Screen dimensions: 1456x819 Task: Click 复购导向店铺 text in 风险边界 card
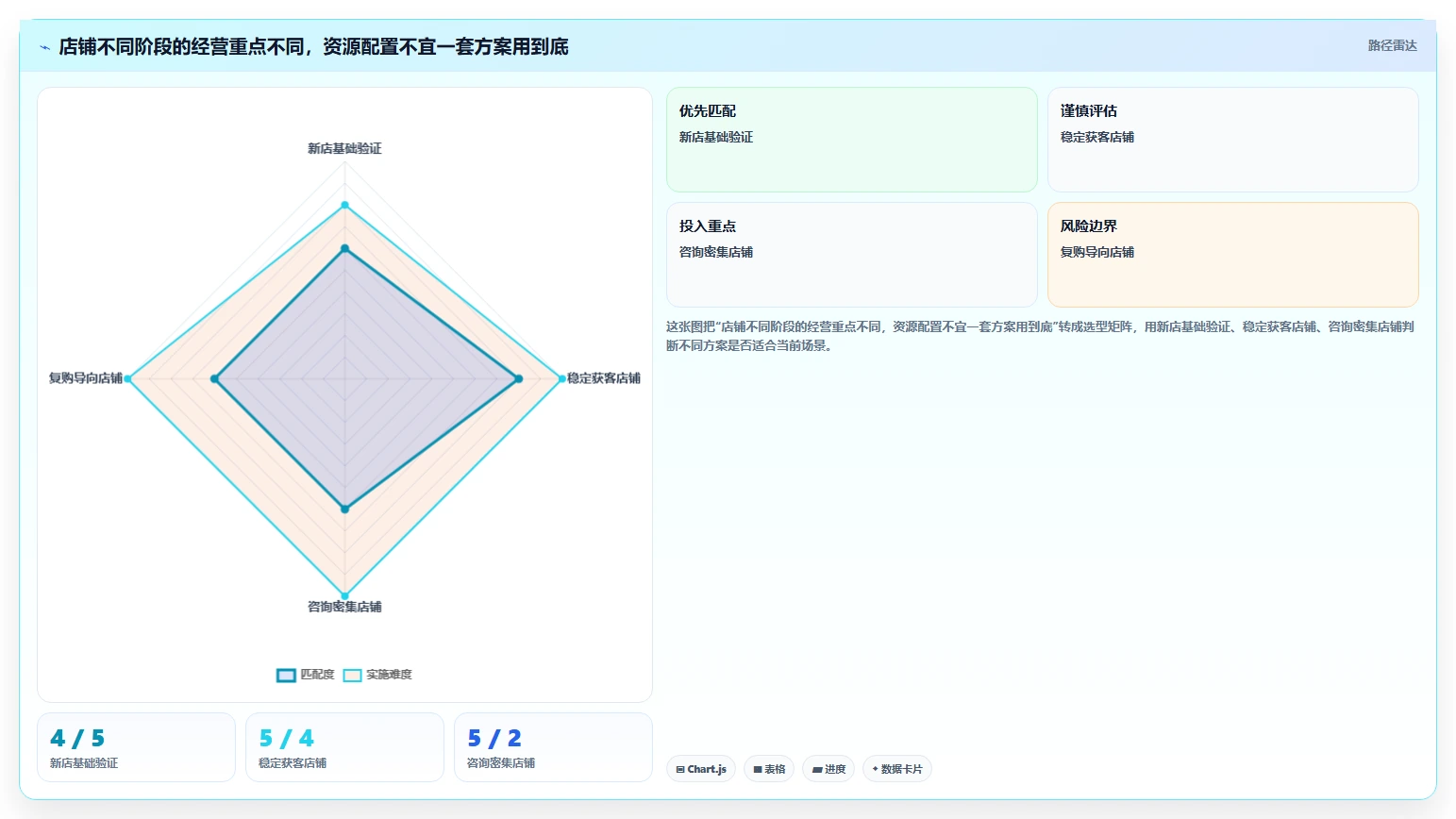[x=1097, y=252]
